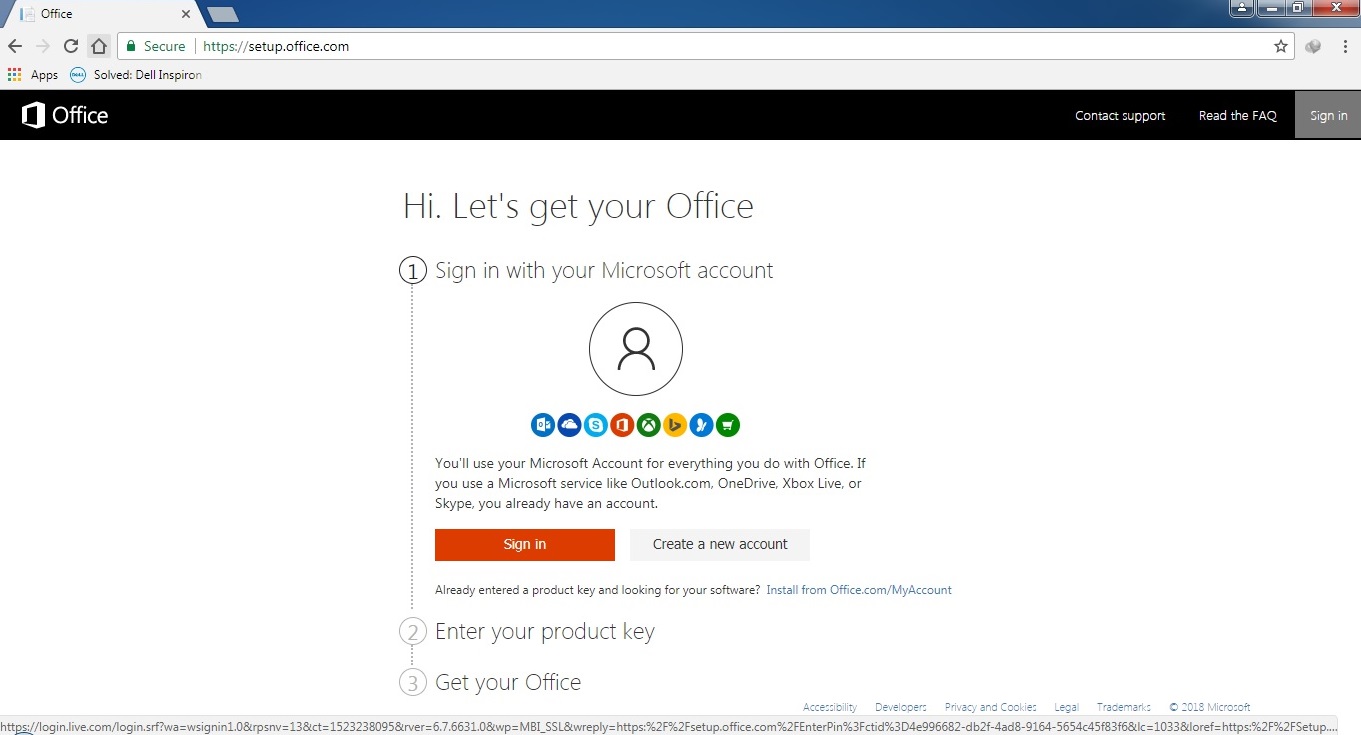Click Create a new account button

(720, 544)
